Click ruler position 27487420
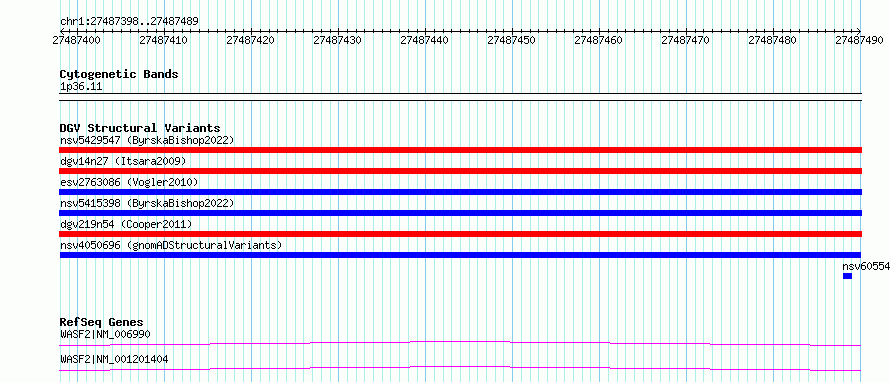 [250, 40]
